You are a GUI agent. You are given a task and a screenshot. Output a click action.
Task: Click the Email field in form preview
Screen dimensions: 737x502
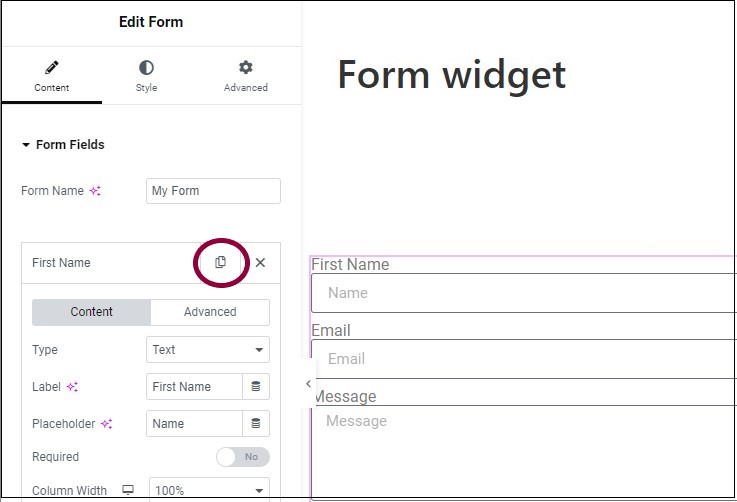coord(524,359)
